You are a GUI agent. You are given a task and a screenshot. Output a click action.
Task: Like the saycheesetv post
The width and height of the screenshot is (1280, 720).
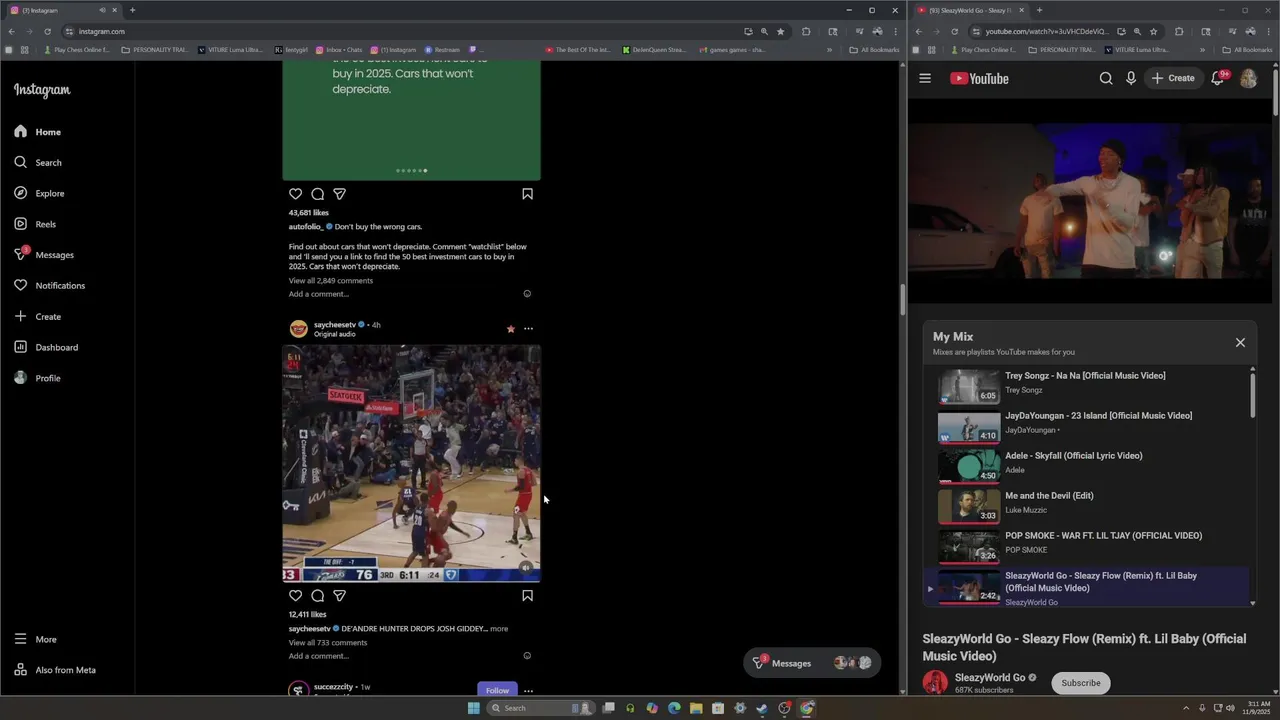coord(295,596)
